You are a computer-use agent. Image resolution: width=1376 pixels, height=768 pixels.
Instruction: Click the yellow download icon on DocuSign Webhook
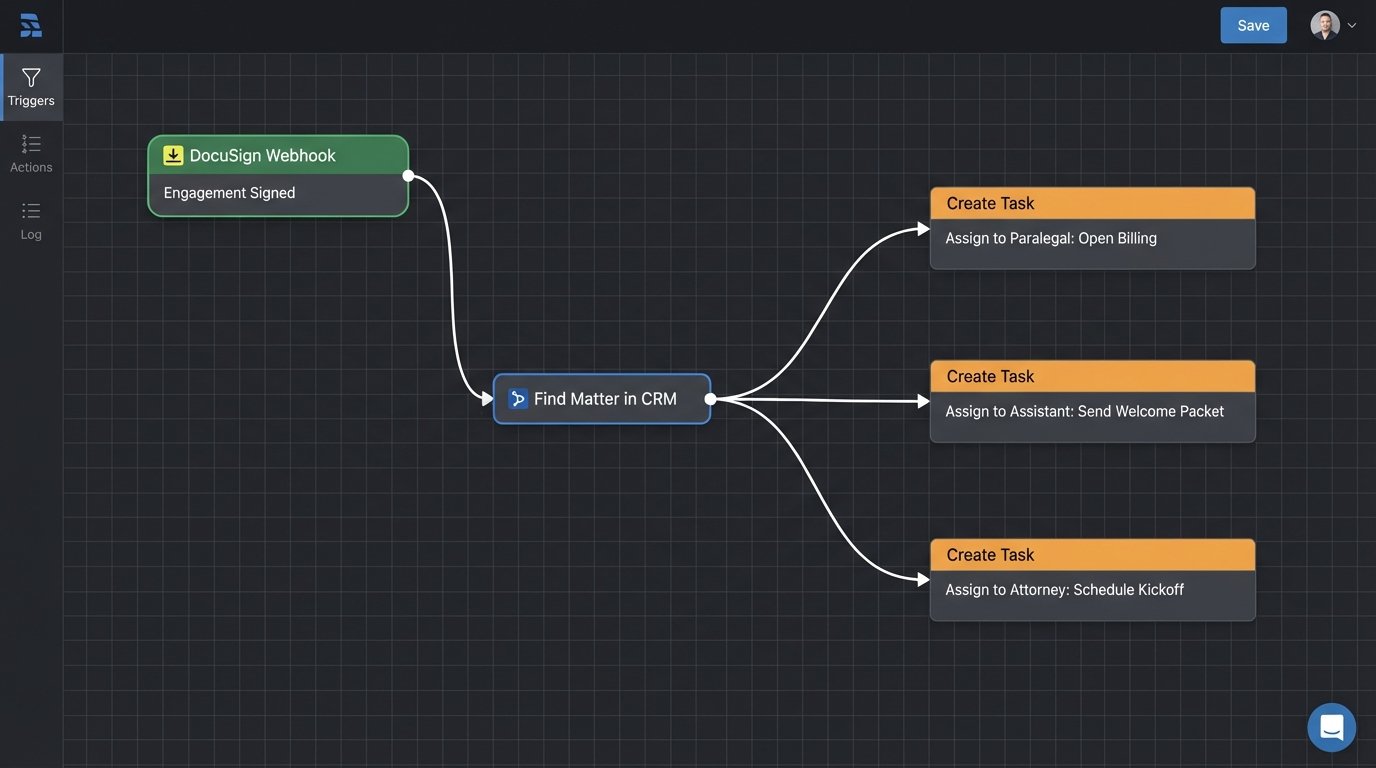click(x=172, y=154)
